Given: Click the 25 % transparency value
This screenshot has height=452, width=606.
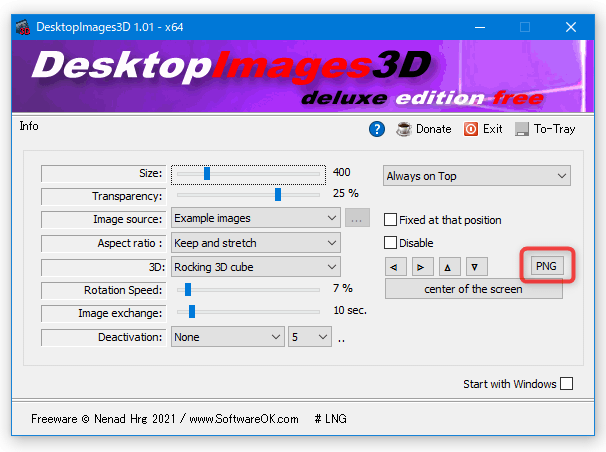Looking at the screenshot, I should [346, 193].
